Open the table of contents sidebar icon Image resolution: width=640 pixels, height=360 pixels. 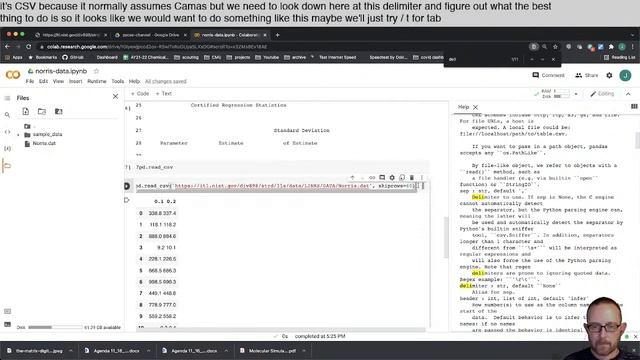click(7, 98)
